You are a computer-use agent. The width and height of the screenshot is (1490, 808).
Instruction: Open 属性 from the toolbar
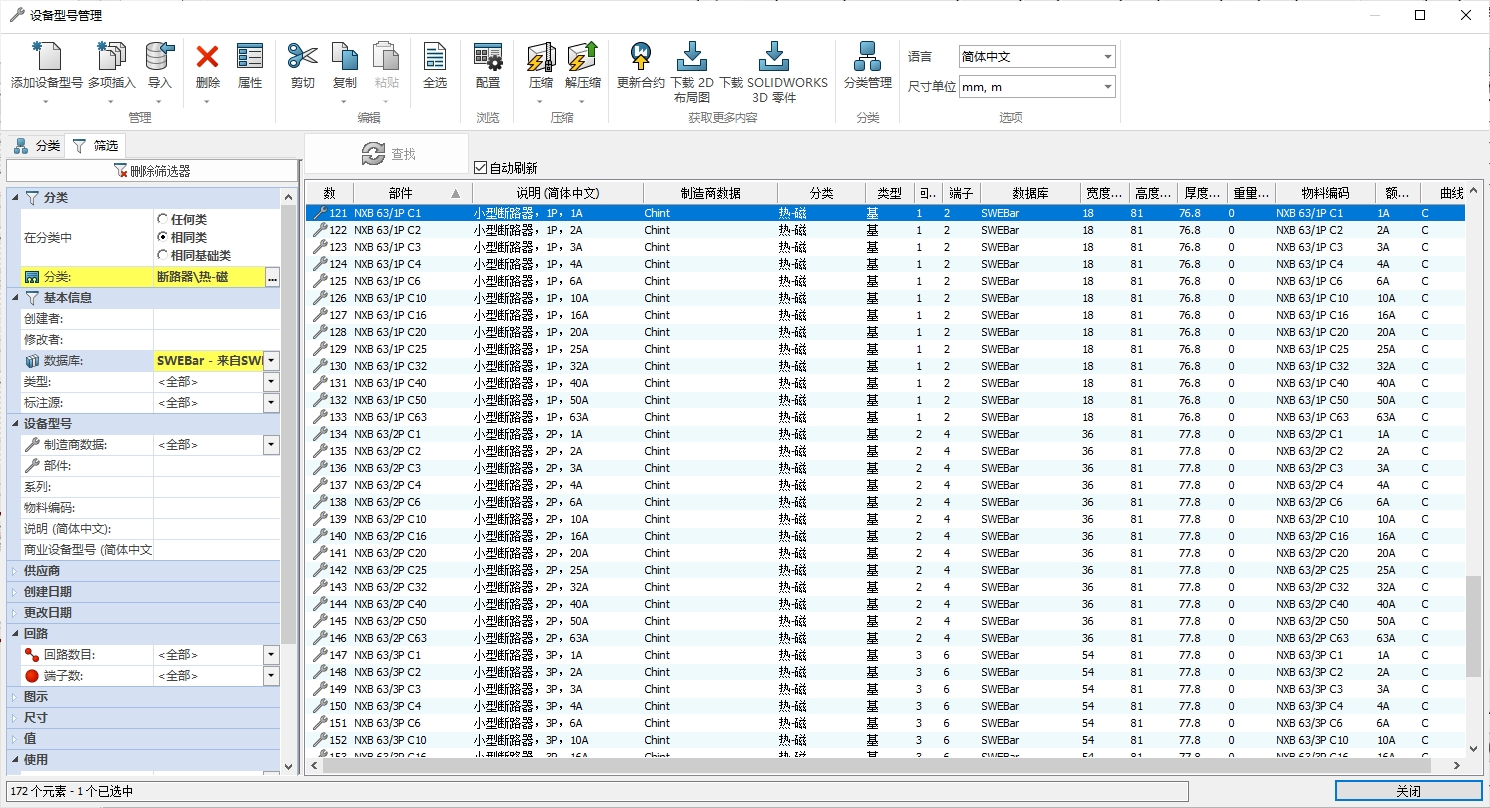249,58
